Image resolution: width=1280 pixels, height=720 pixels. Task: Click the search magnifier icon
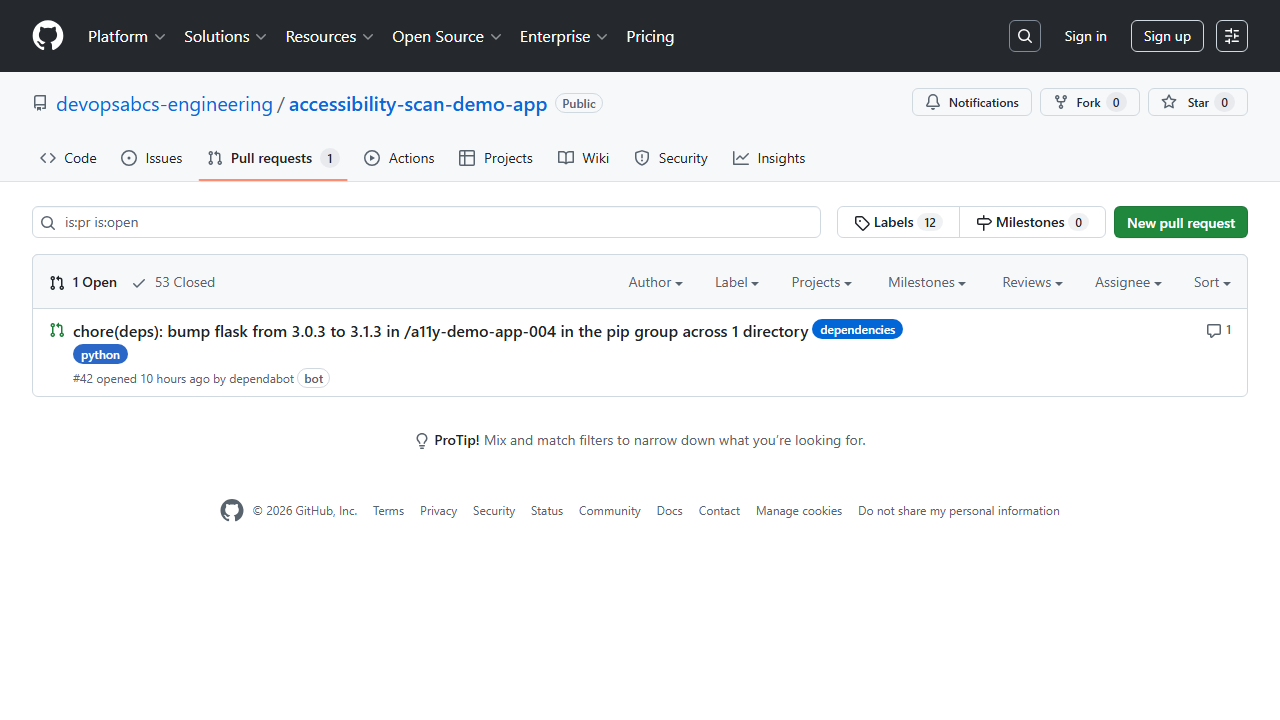coord(1024,36)
